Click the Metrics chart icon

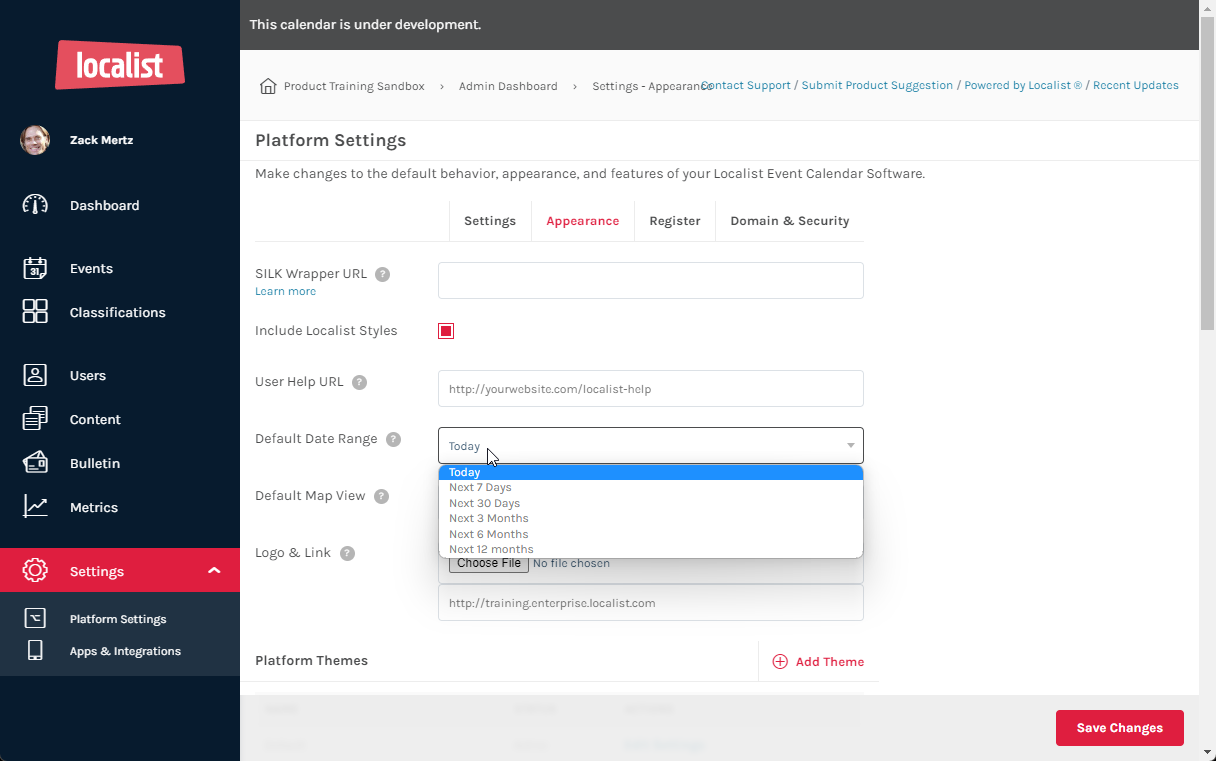[x=35, y=507]
